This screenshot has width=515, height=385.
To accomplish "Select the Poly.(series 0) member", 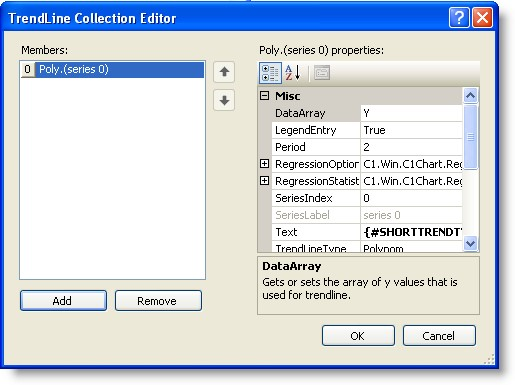I will 113,69.
